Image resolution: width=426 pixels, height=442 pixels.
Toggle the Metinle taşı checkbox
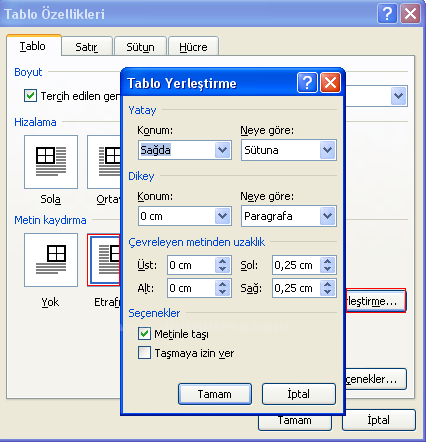pyautogui.click(x=144, y=333)
